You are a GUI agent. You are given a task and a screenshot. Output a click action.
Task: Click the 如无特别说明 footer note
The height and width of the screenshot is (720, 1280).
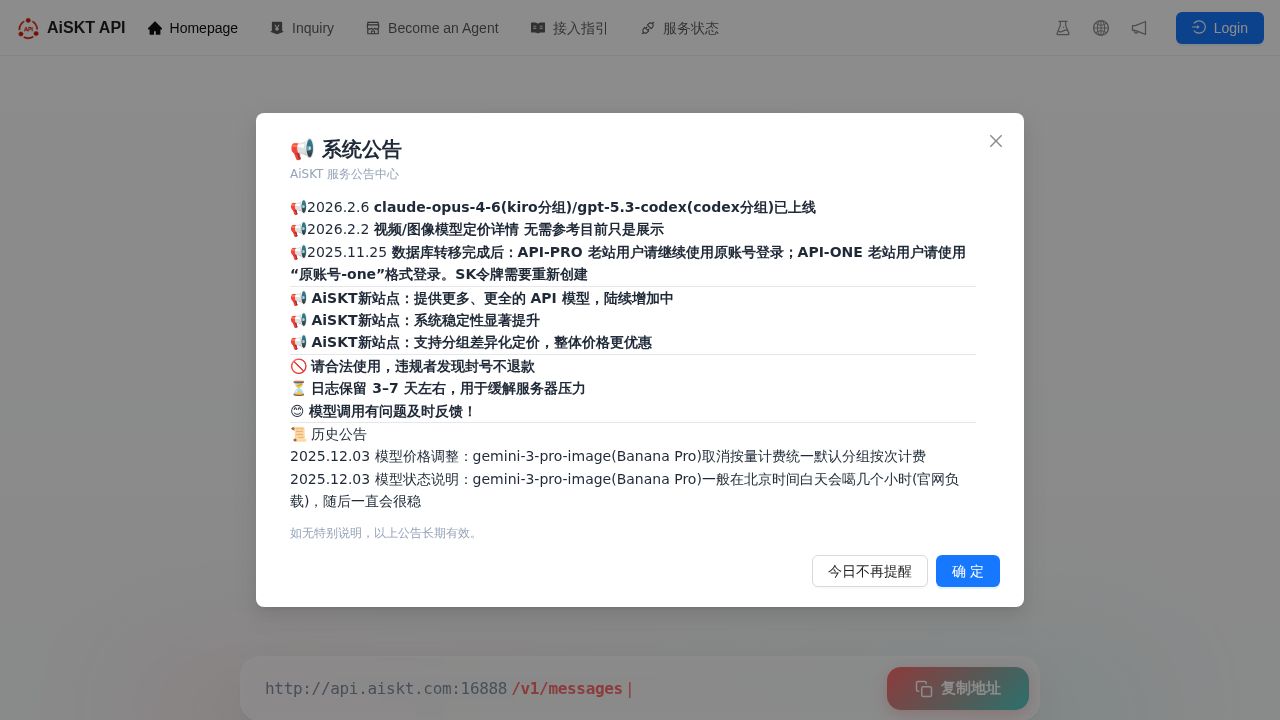(386, 533)
